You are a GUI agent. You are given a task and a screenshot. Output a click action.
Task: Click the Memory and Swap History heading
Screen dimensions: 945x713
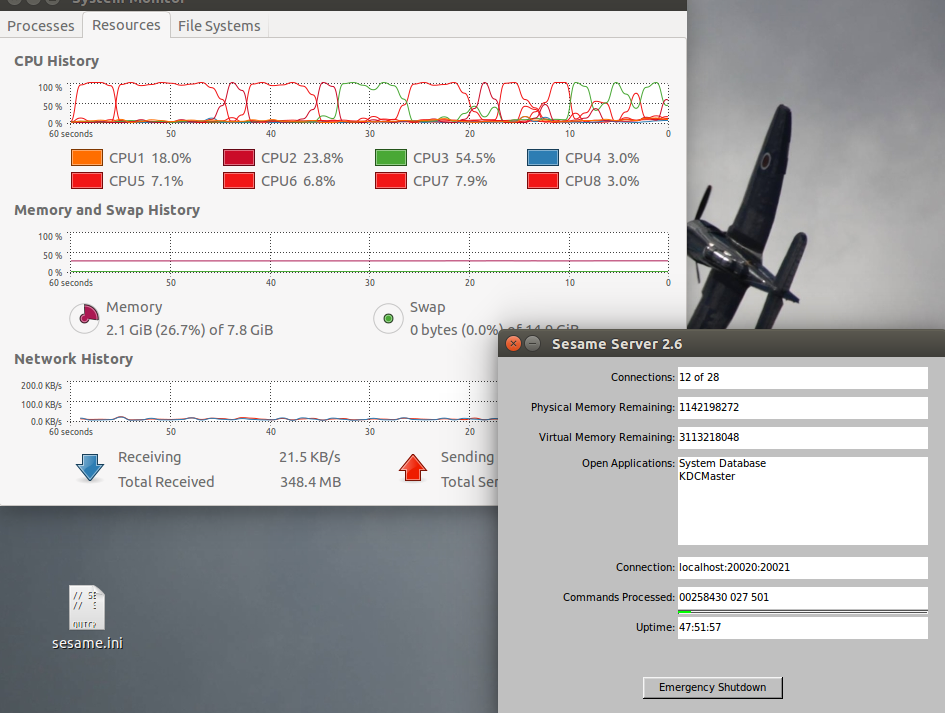coord(107,210)
